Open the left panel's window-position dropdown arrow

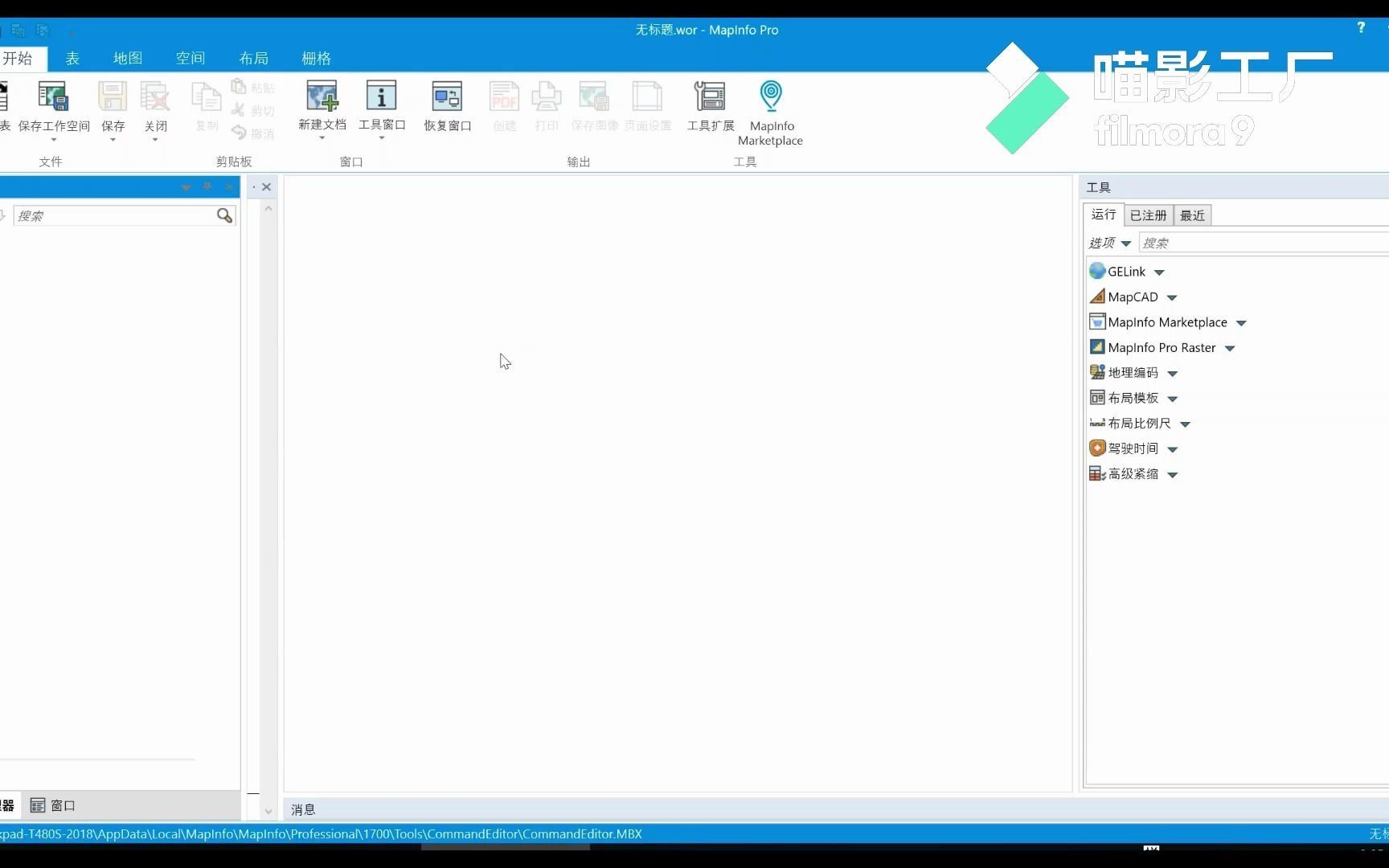pyautogui.click(x=186, y=187)
